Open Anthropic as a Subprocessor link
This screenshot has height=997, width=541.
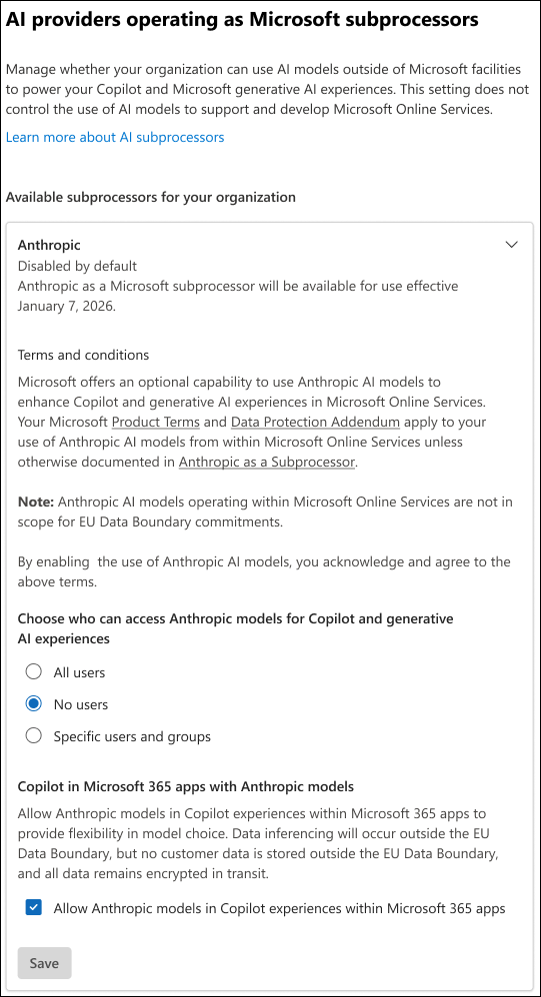click(x=266, y=462)
